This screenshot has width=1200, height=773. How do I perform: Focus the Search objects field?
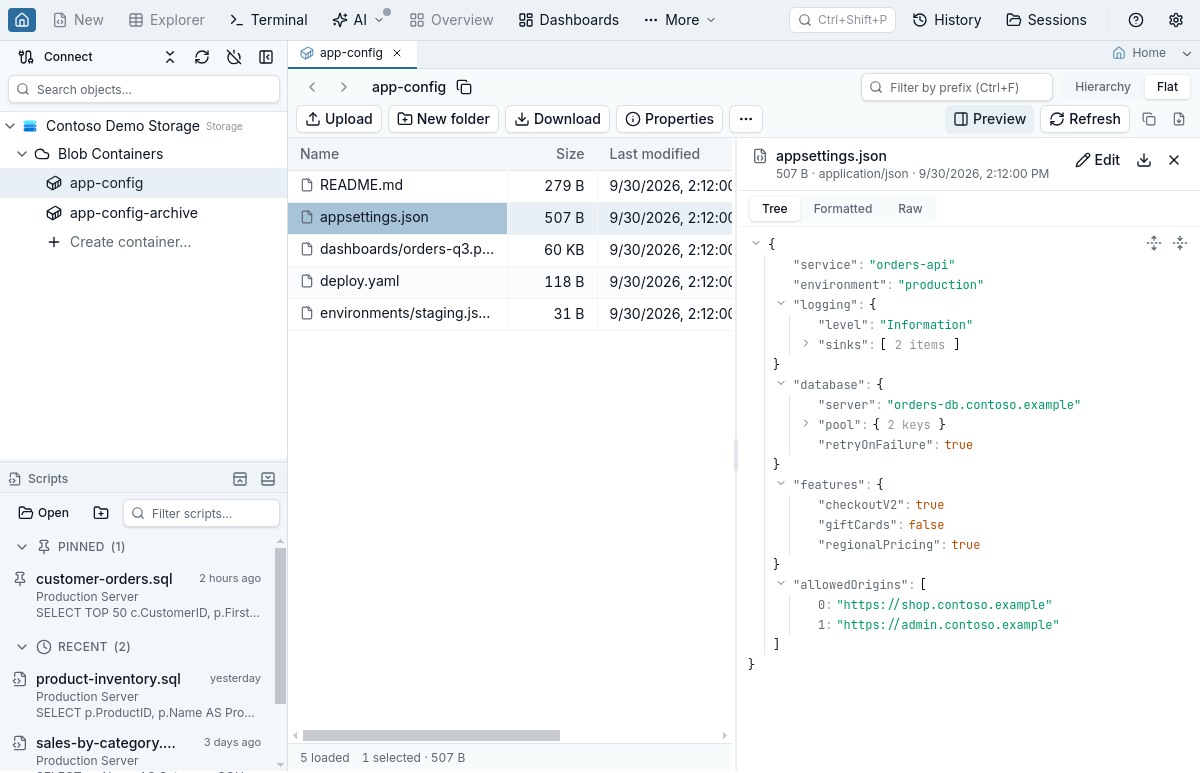tap(144, 89)
